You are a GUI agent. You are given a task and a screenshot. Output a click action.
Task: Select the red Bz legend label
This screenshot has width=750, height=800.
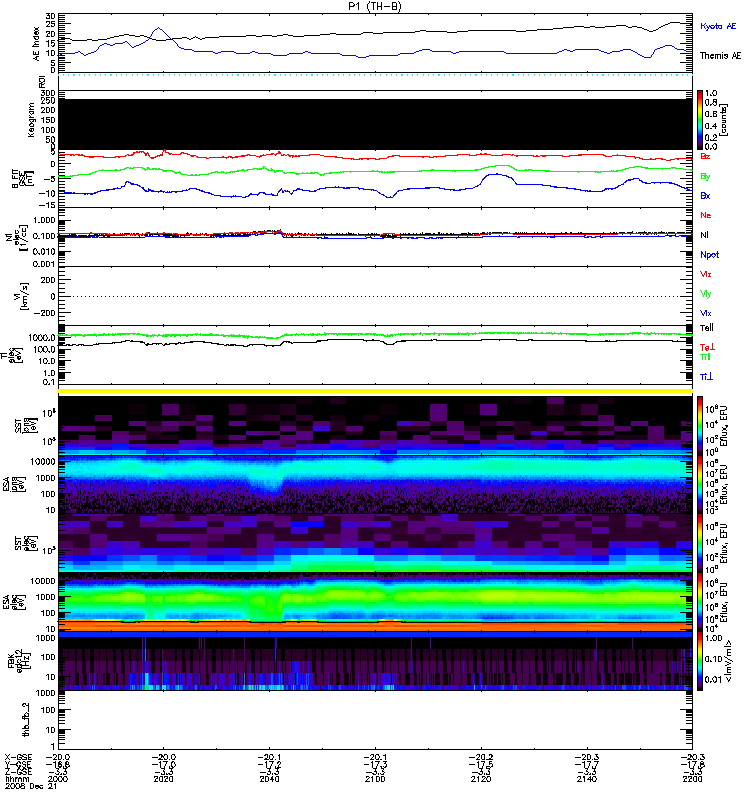705,156
